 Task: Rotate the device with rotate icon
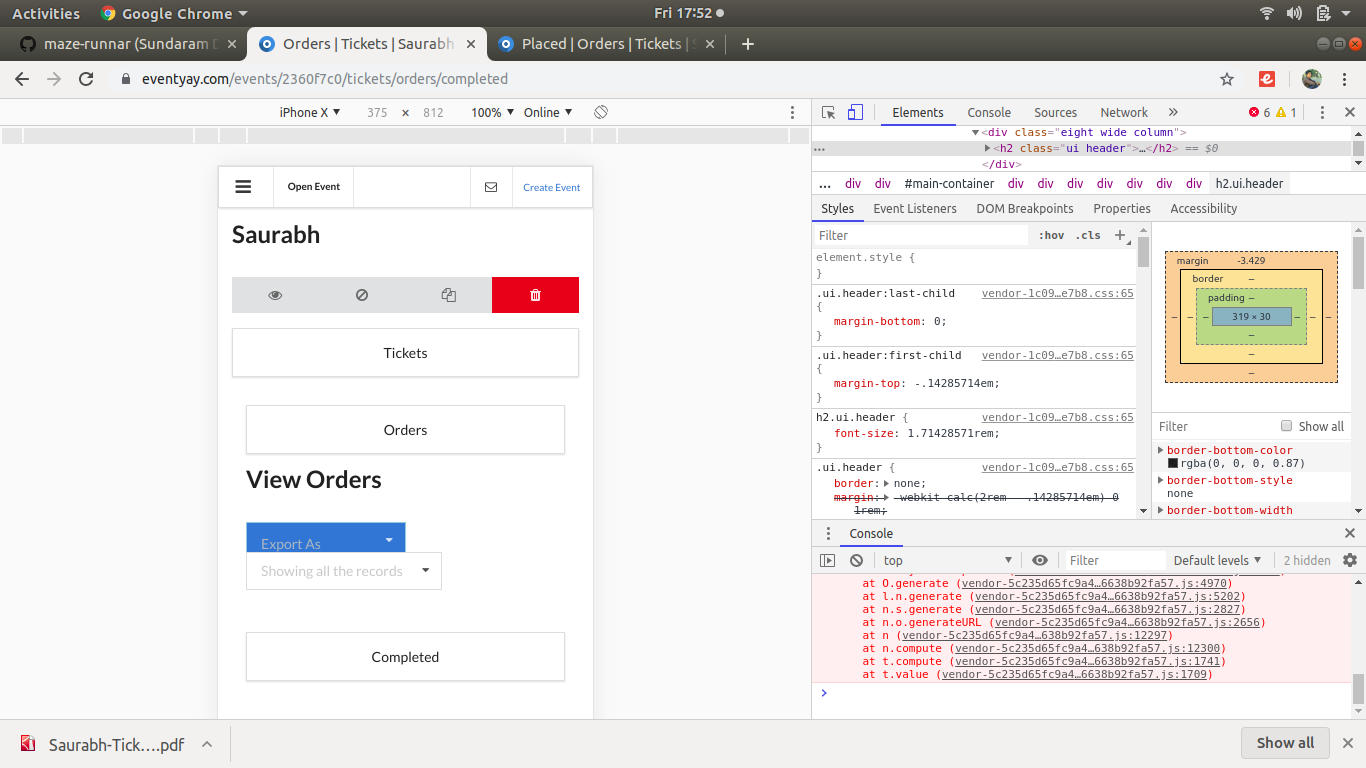(x=601, y=112)
